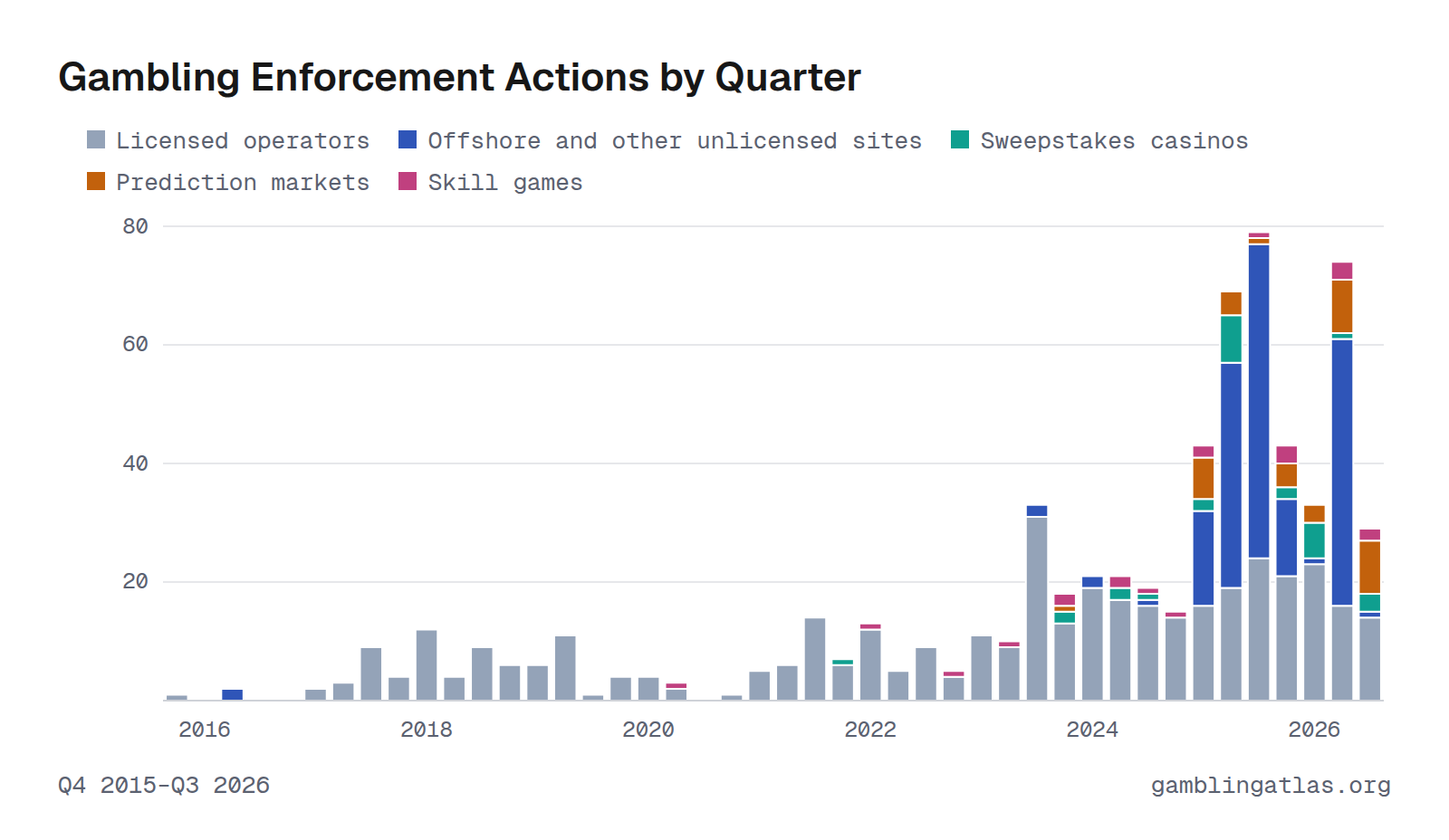
Task: Click the tallest bar's blue offshore segment
Action: click(x=1259, y=402)
